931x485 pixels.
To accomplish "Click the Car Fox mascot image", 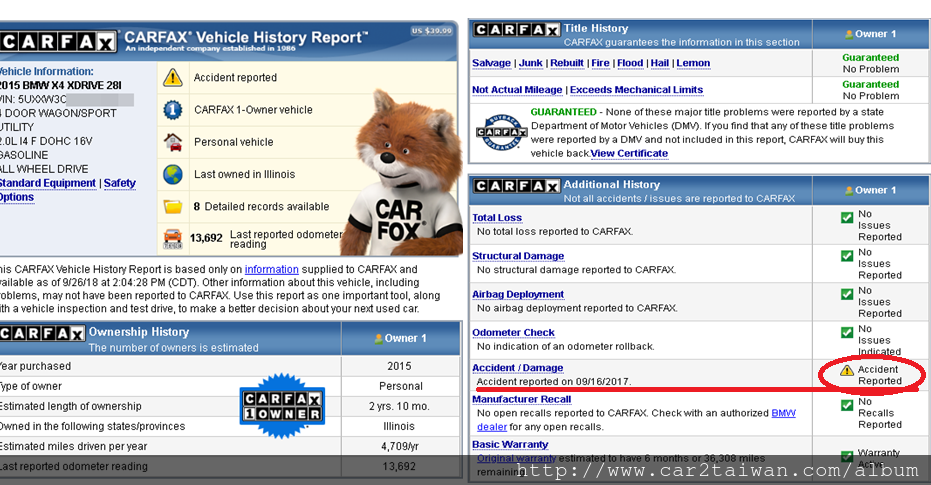I will pyautogui.click(x=404, y=172).
